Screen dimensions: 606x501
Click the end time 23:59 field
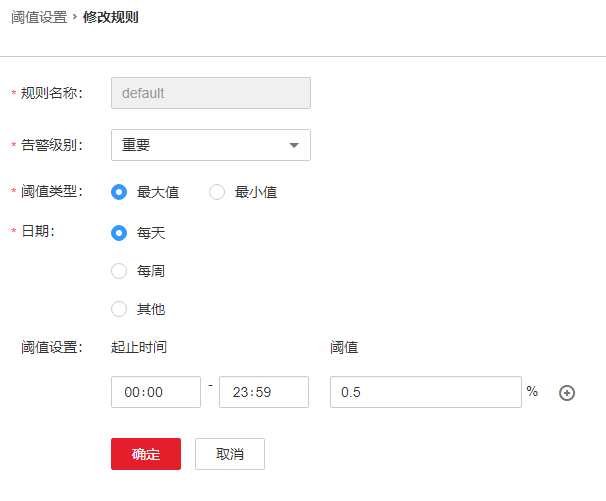click(x=264, y=392)
